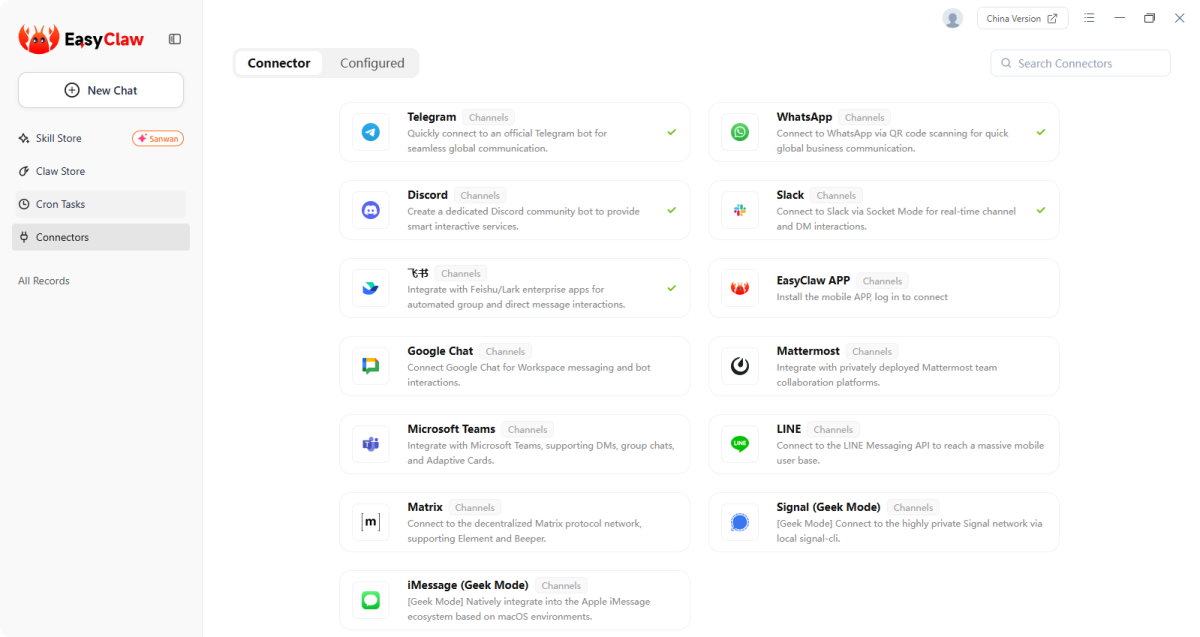Screen dimensions: 1200x637
Task: Select the Microsoft Teams icon
Action: tap(371, 444)
